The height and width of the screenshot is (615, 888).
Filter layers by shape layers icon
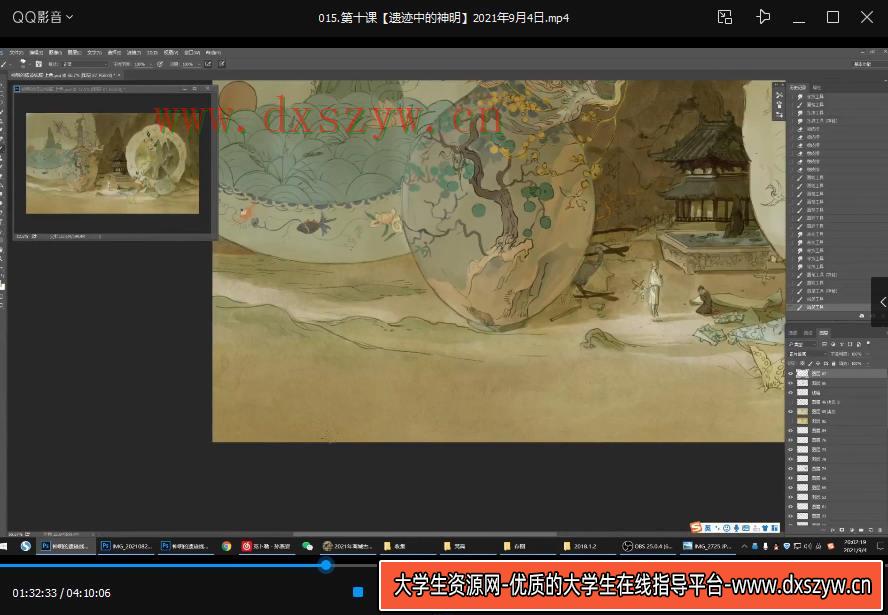coord(850,344)
